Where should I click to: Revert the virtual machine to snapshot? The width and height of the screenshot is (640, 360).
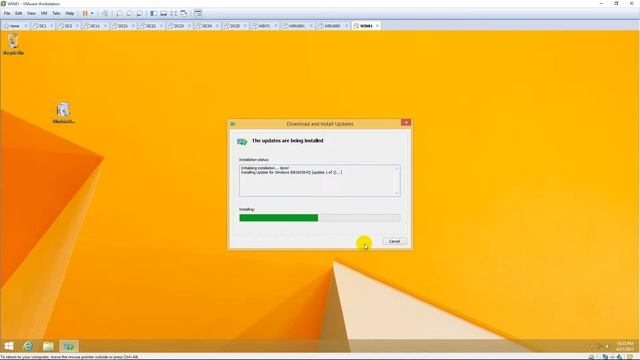tap(129, 13)
